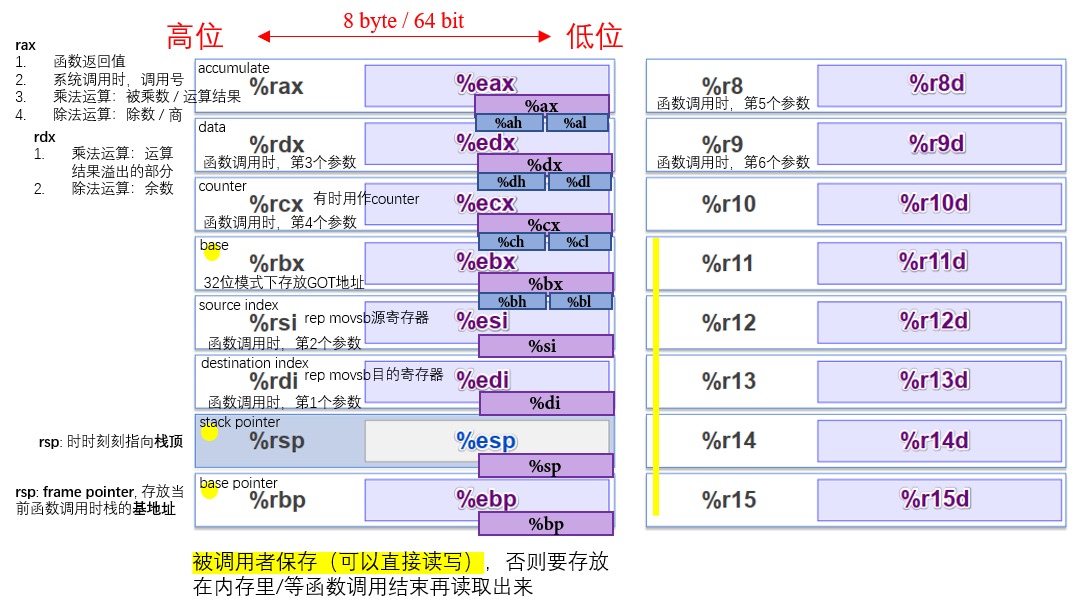Click the %r13 register label
1091x612 pixels.
pos(728,381)
